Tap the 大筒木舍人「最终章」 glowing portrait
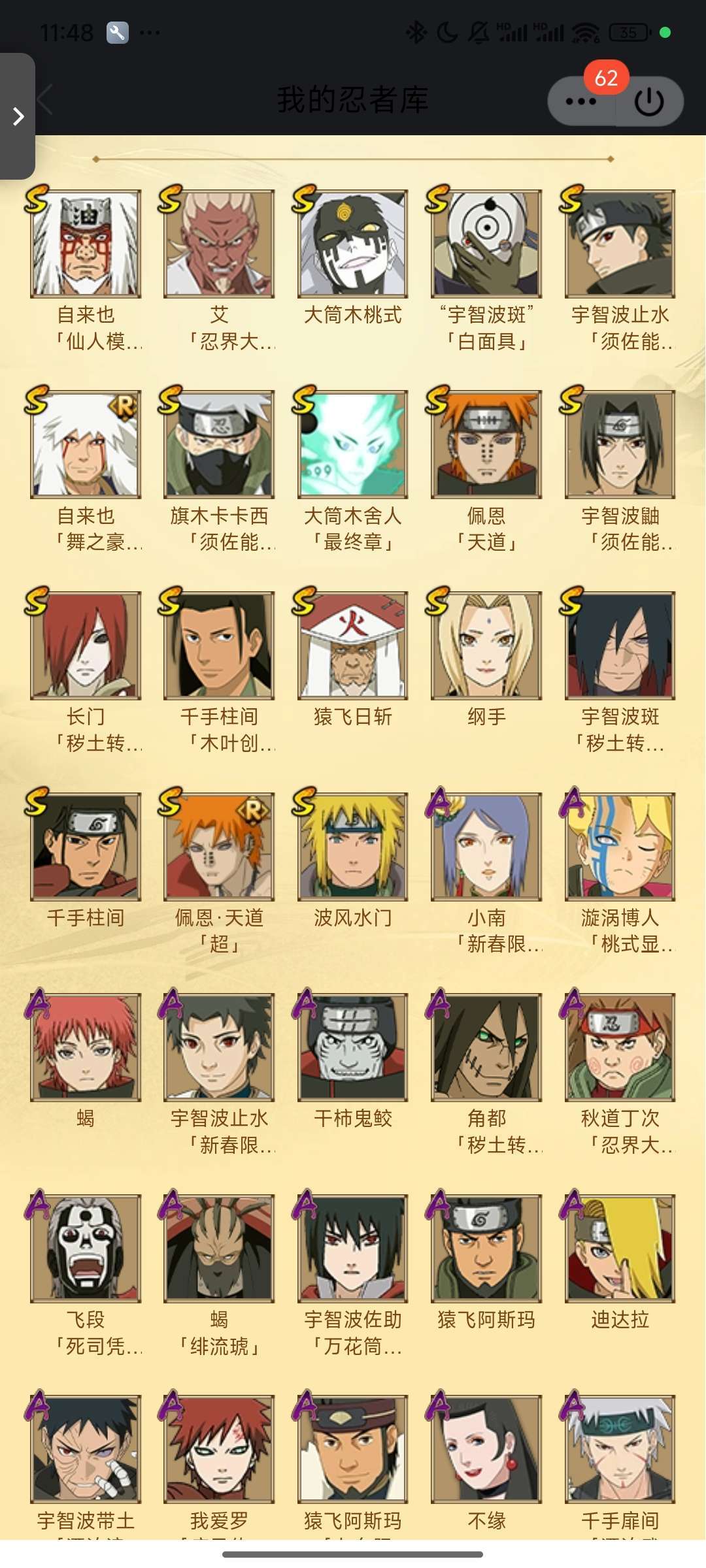 point(352,444)
